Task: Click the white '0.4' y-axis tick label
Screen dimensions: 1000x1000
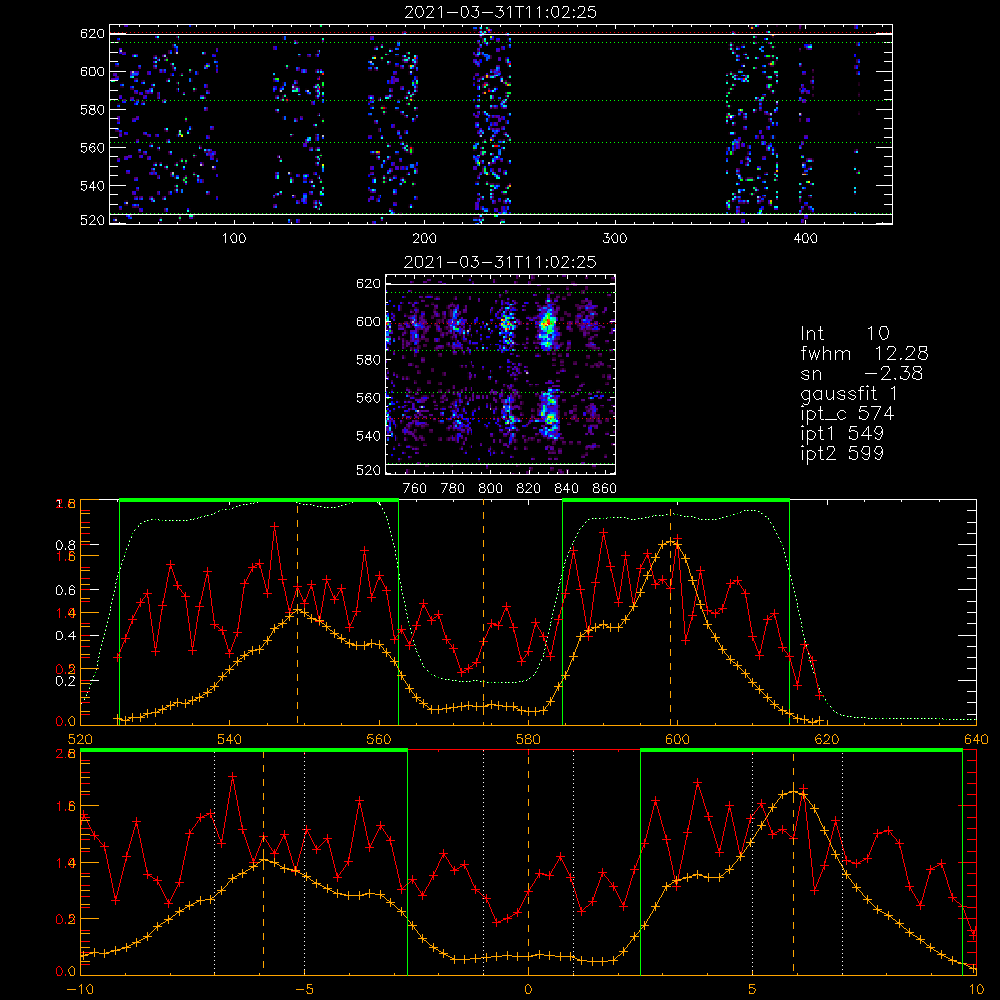Action: [66, 636]
